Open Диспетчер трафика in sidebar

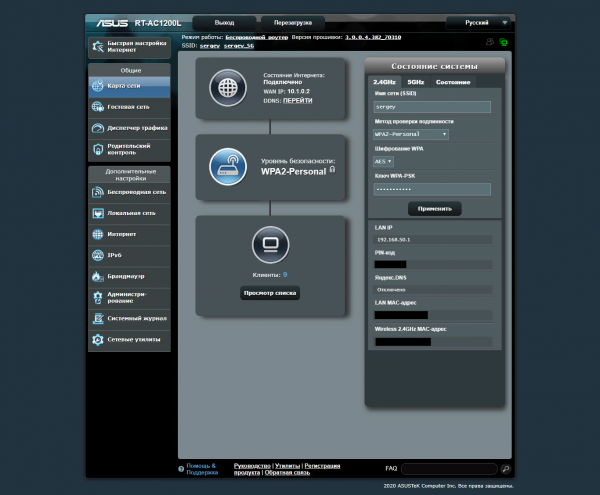(x=129, y=127)
